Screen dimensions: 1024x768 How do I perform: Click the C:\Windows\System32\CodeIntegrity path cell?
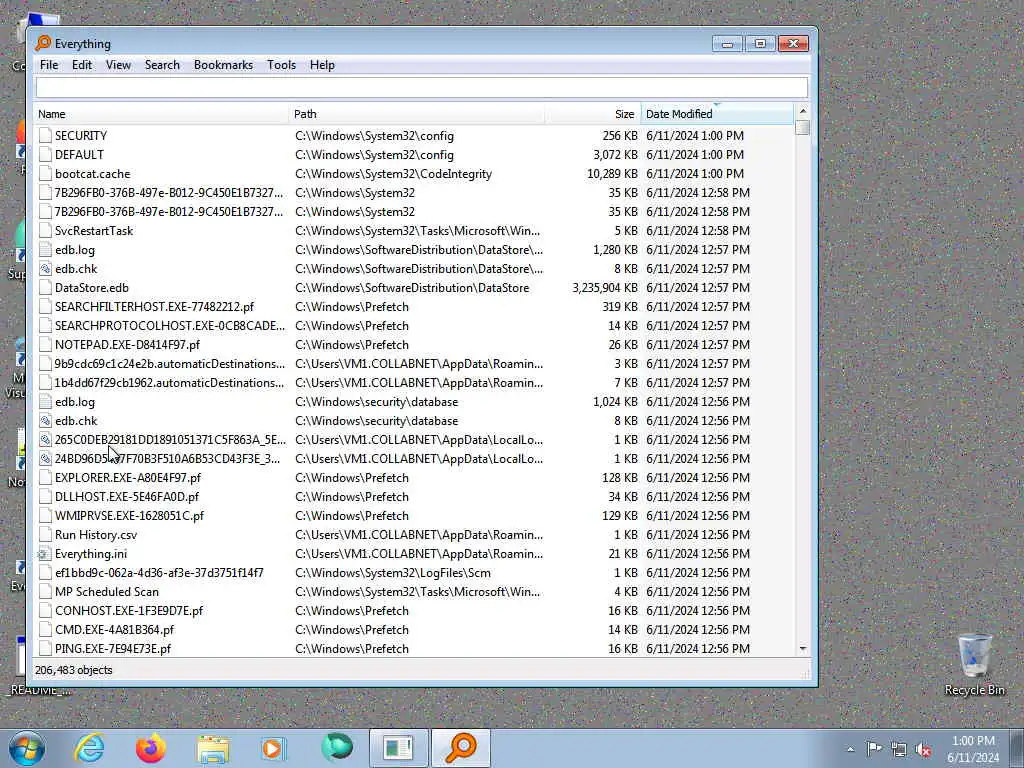394,174
